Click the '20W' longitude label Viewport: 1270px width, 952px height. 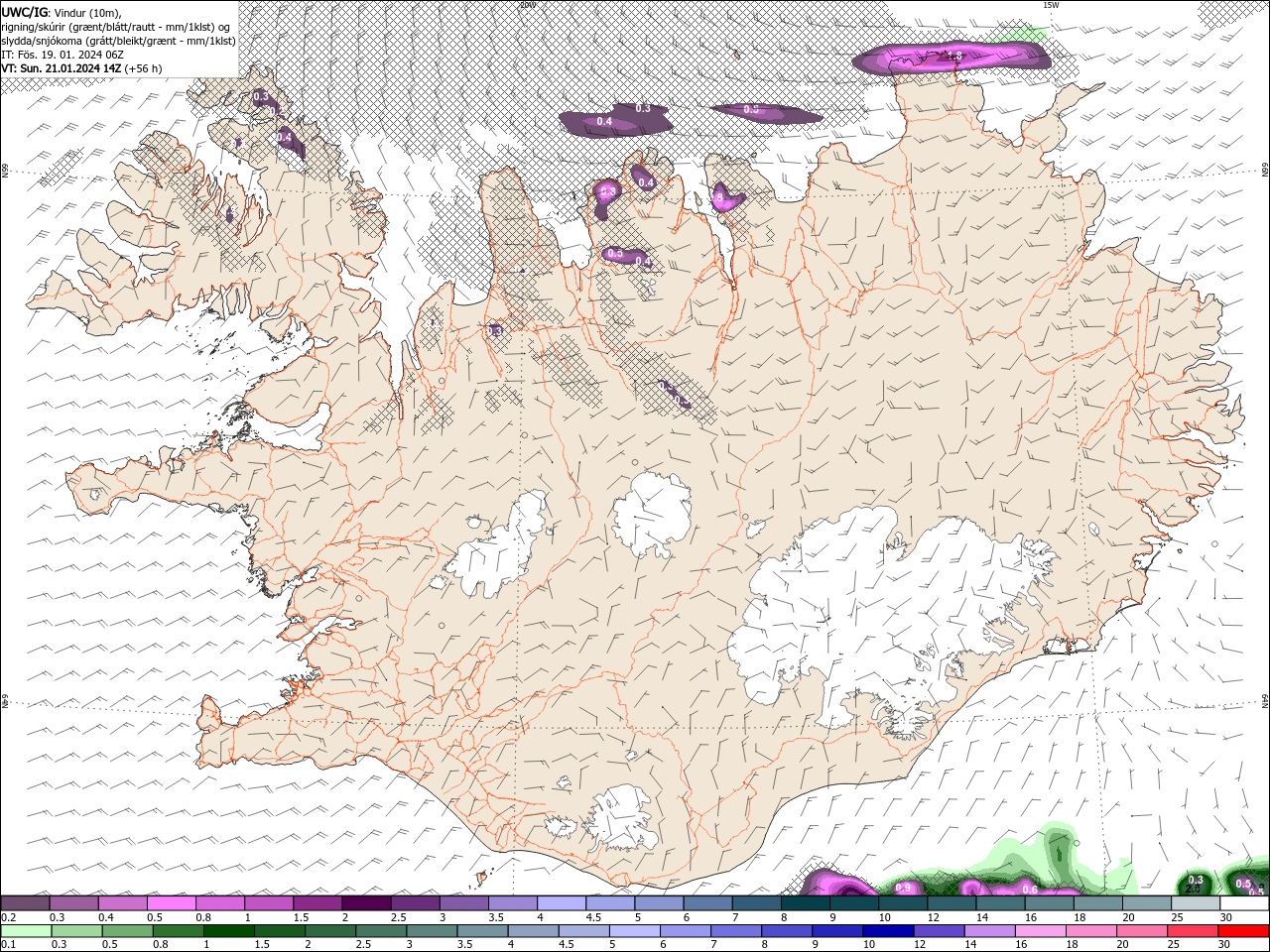click(x=528, y=5)
